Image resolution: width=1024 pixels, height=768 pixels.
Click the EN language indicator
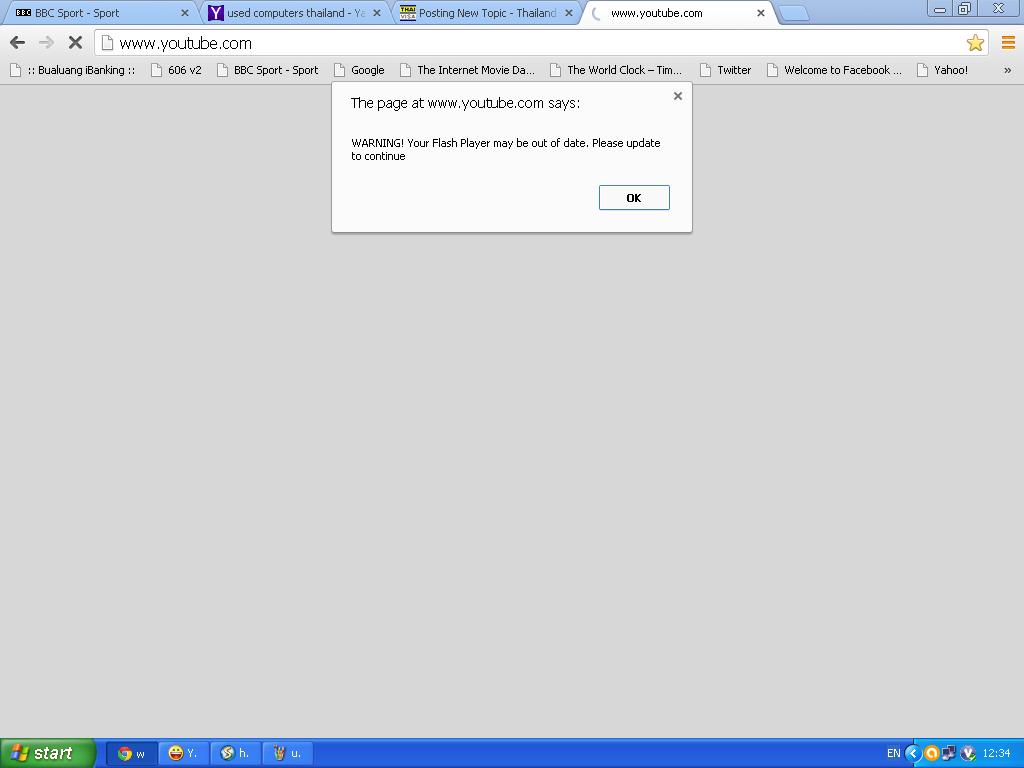pos(893,753)
